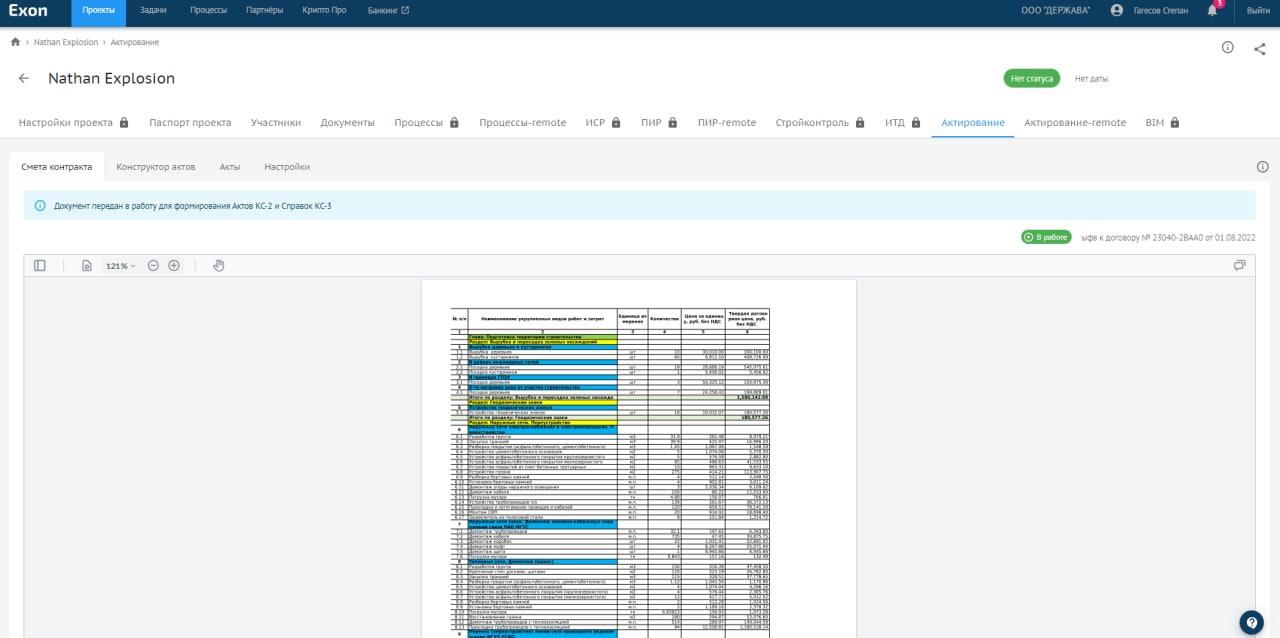Toggle the document viewer sidebar panel icon
Screen dimensions: 1280x638
click(x=40, y=266)
